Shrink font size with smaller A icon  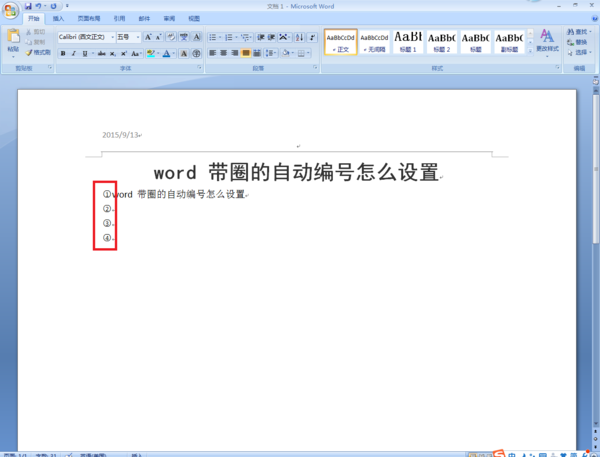pos(158,37)
